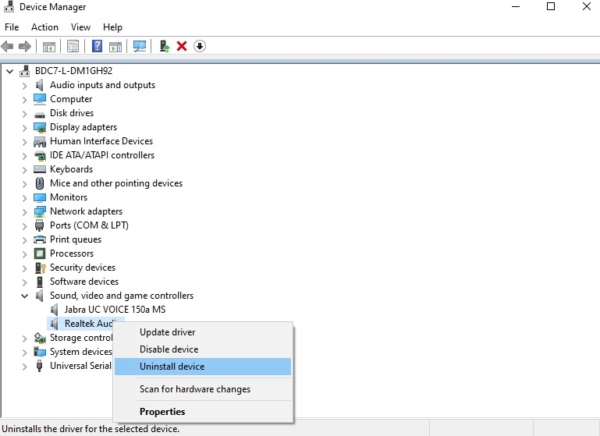Screen dimensions: 600x436
Task: Click the drive icon beside Disk drives
Action: click(x=39, y=114)
